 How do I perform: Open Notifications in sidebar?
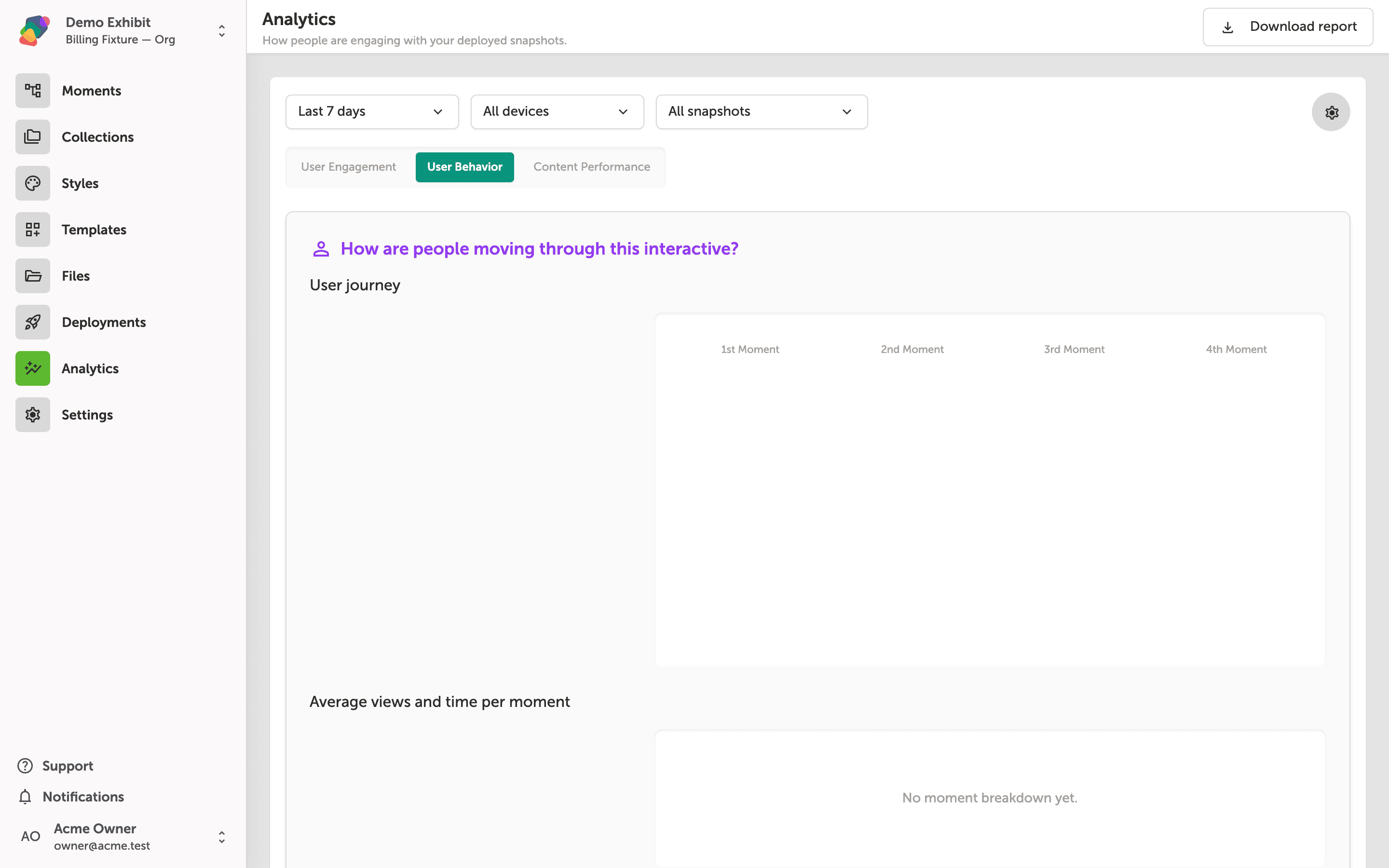point(83,797)
